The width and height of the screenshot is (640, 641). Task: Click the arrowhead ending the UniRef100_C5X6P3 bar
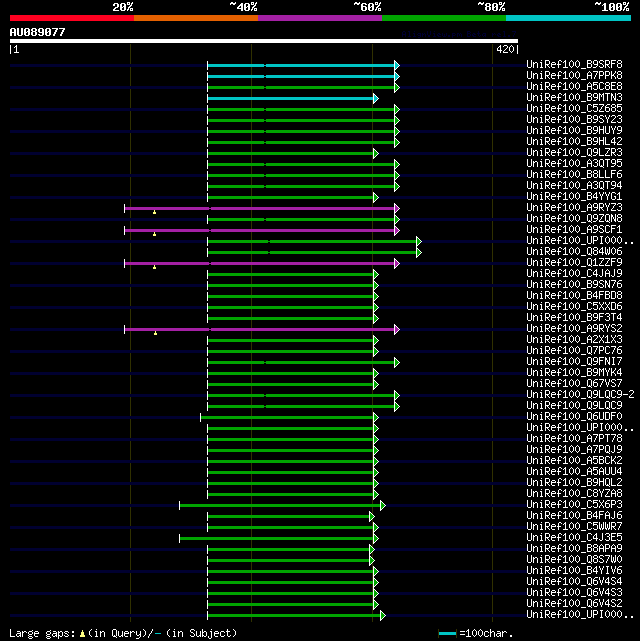[x=383, y=506]
